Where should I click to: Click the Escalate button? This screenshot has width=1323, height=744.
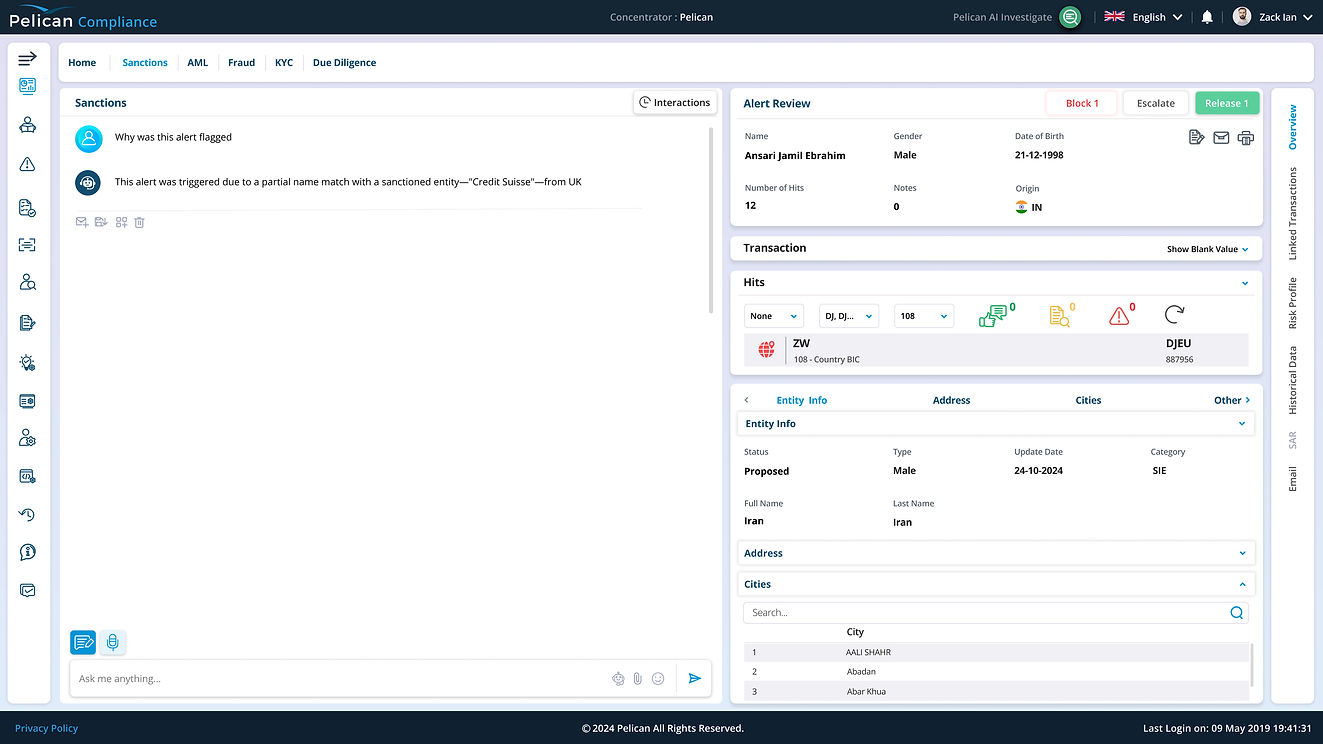click(1156, 103)
